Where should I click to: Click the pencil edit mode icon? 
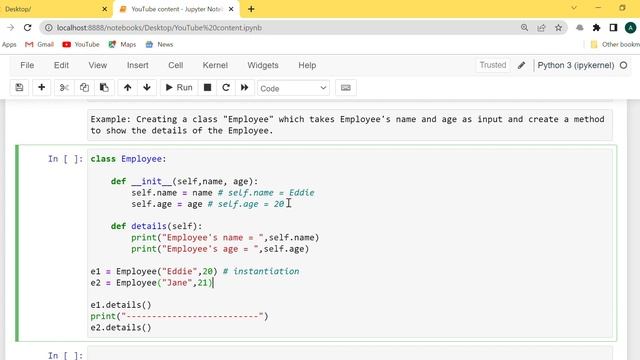click(x=521, y=65)
